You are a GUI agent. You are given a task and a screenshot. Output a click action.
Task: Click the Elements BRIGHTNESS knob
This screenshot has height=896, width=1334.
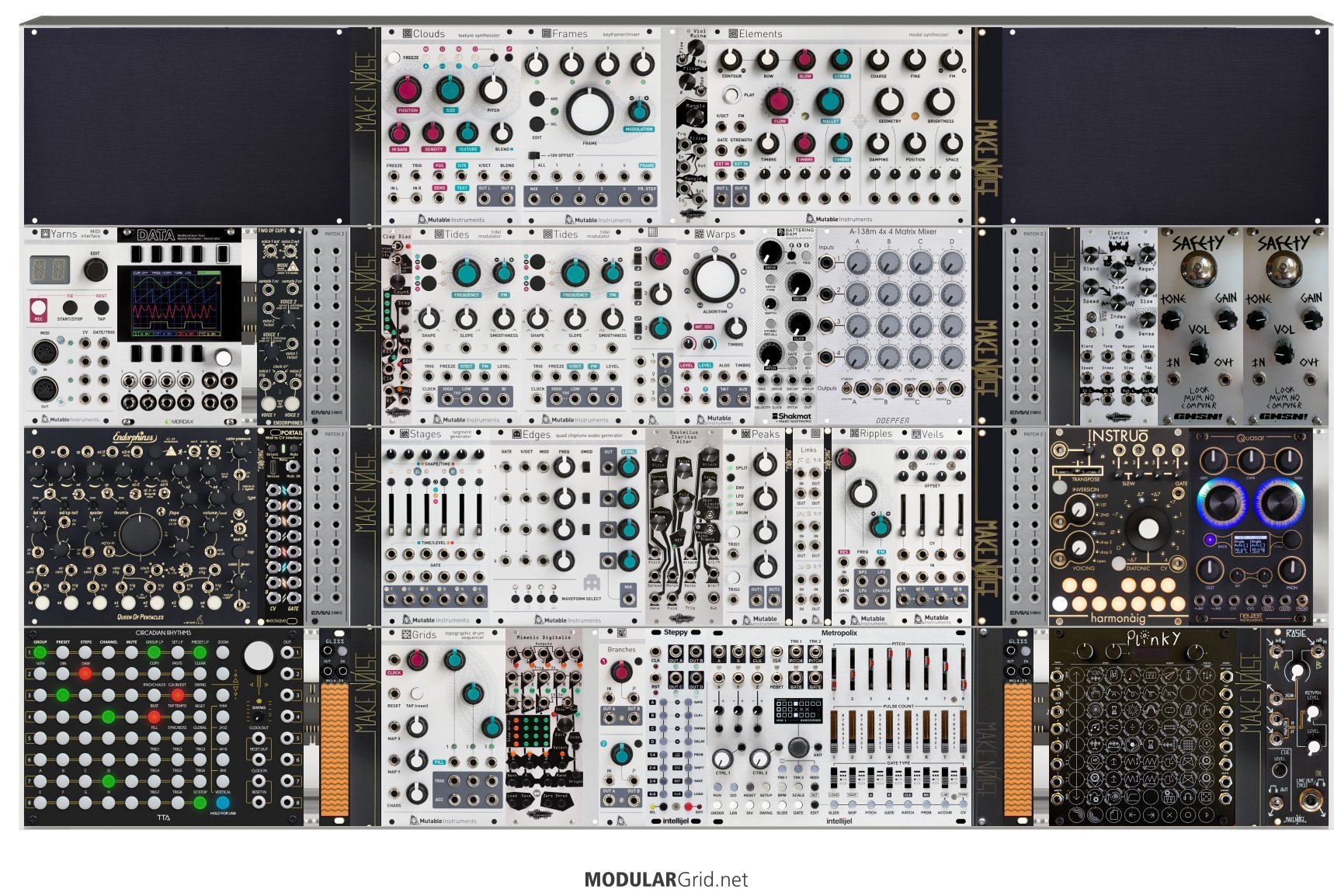940,101
